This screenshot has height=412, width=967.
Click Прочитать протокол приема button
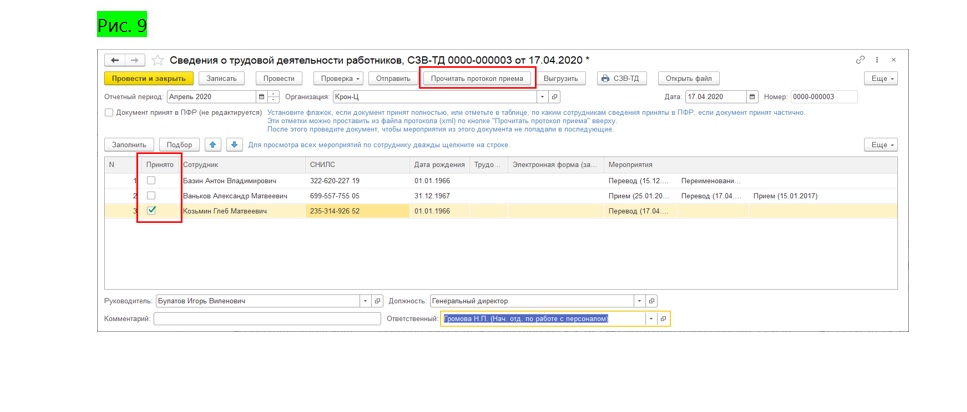click(477, 78)
